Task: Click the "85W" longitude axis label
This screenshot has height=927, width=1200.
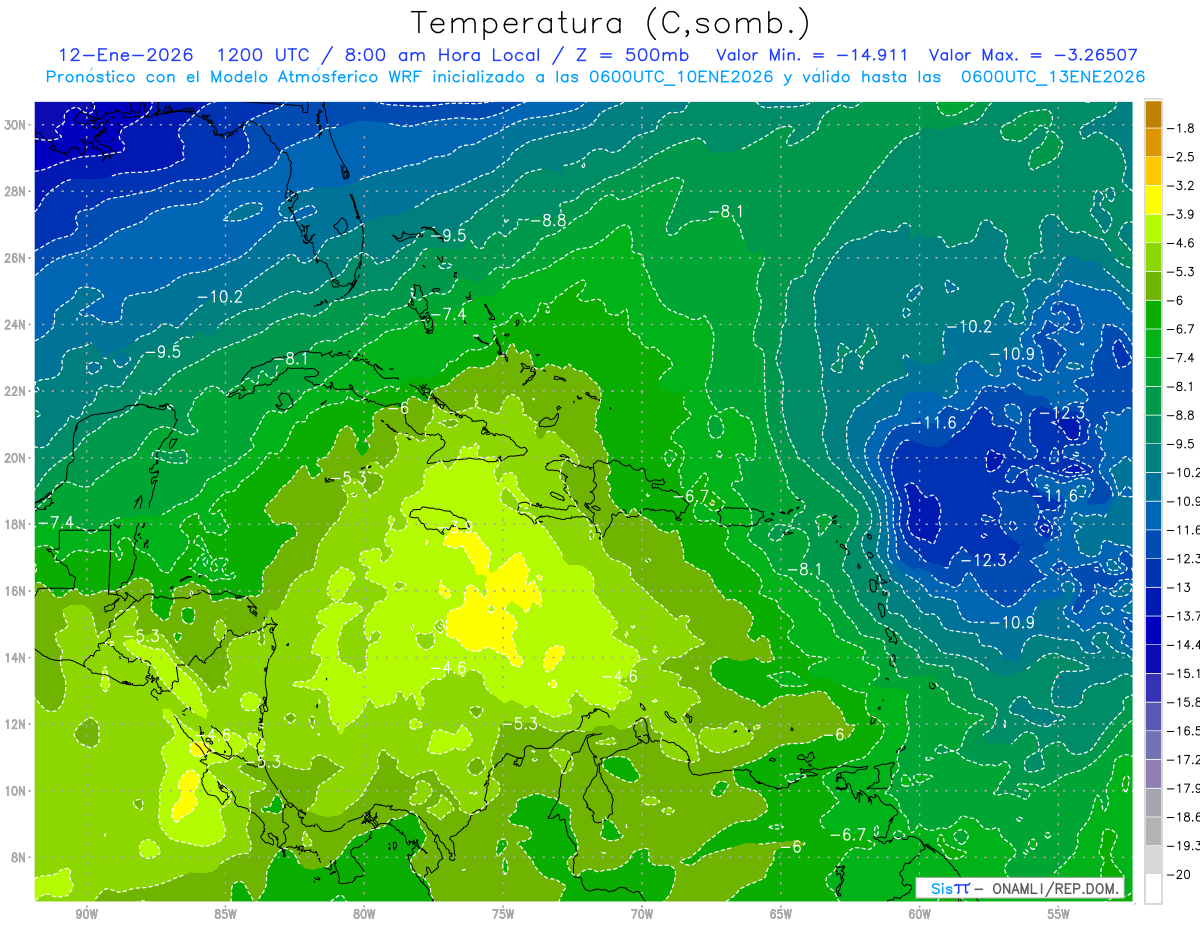Action: point(225,914)
